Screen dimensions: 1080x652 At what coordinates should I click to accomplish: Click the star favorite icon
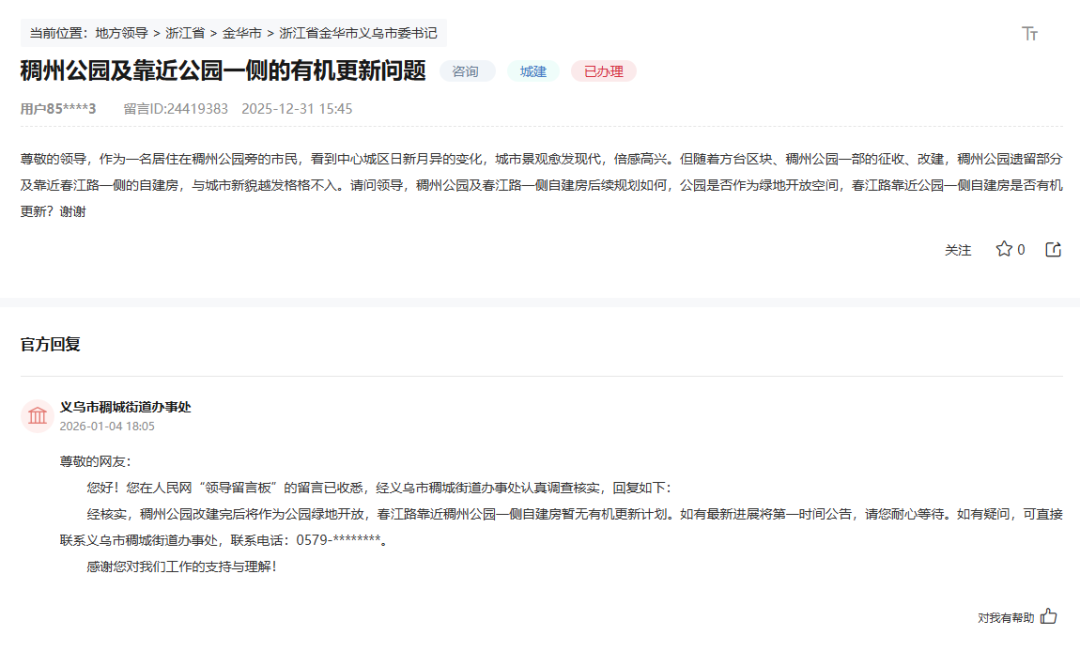tap(1003, 249)
